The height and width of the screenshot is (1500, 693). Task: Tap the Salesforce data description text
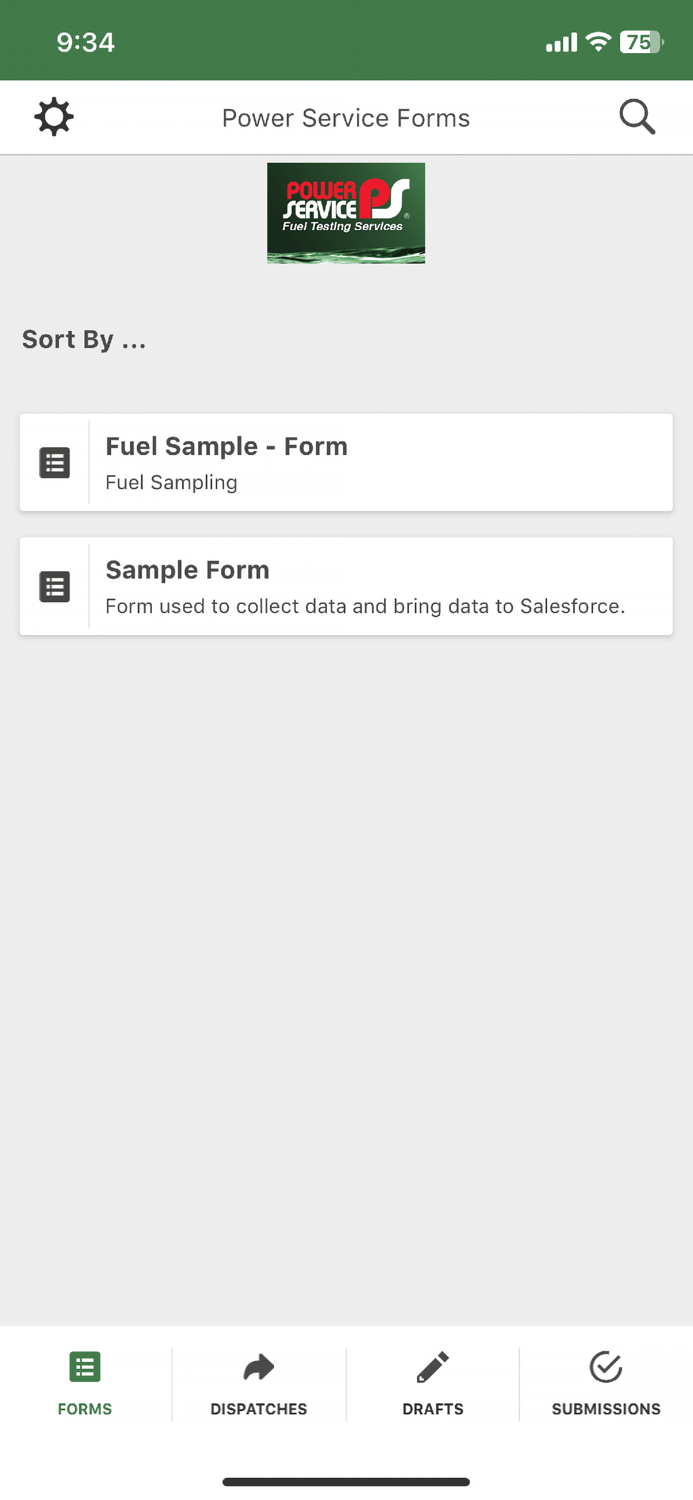click(x=365, y=606)
